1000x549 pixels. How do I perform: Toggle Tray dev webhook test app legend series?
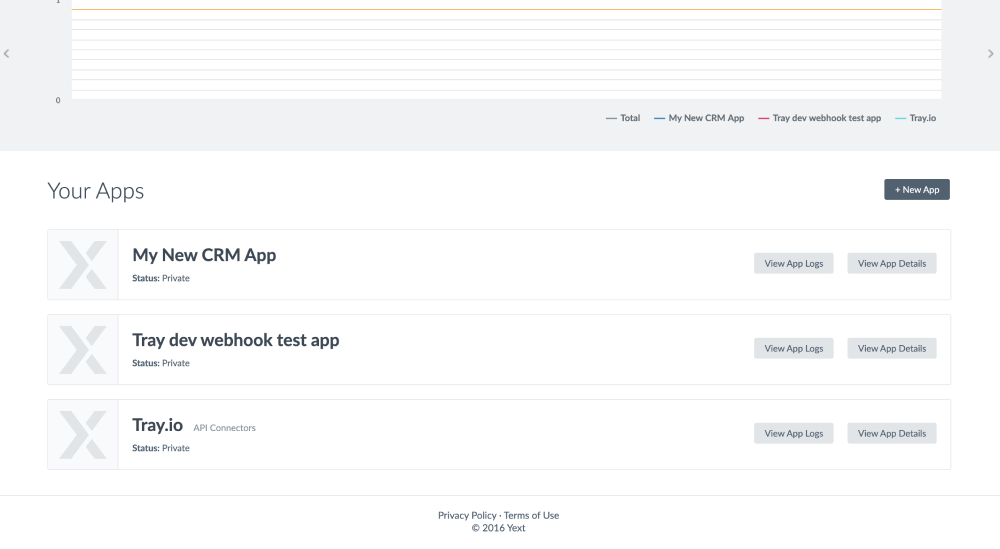(x=819, y=118)
